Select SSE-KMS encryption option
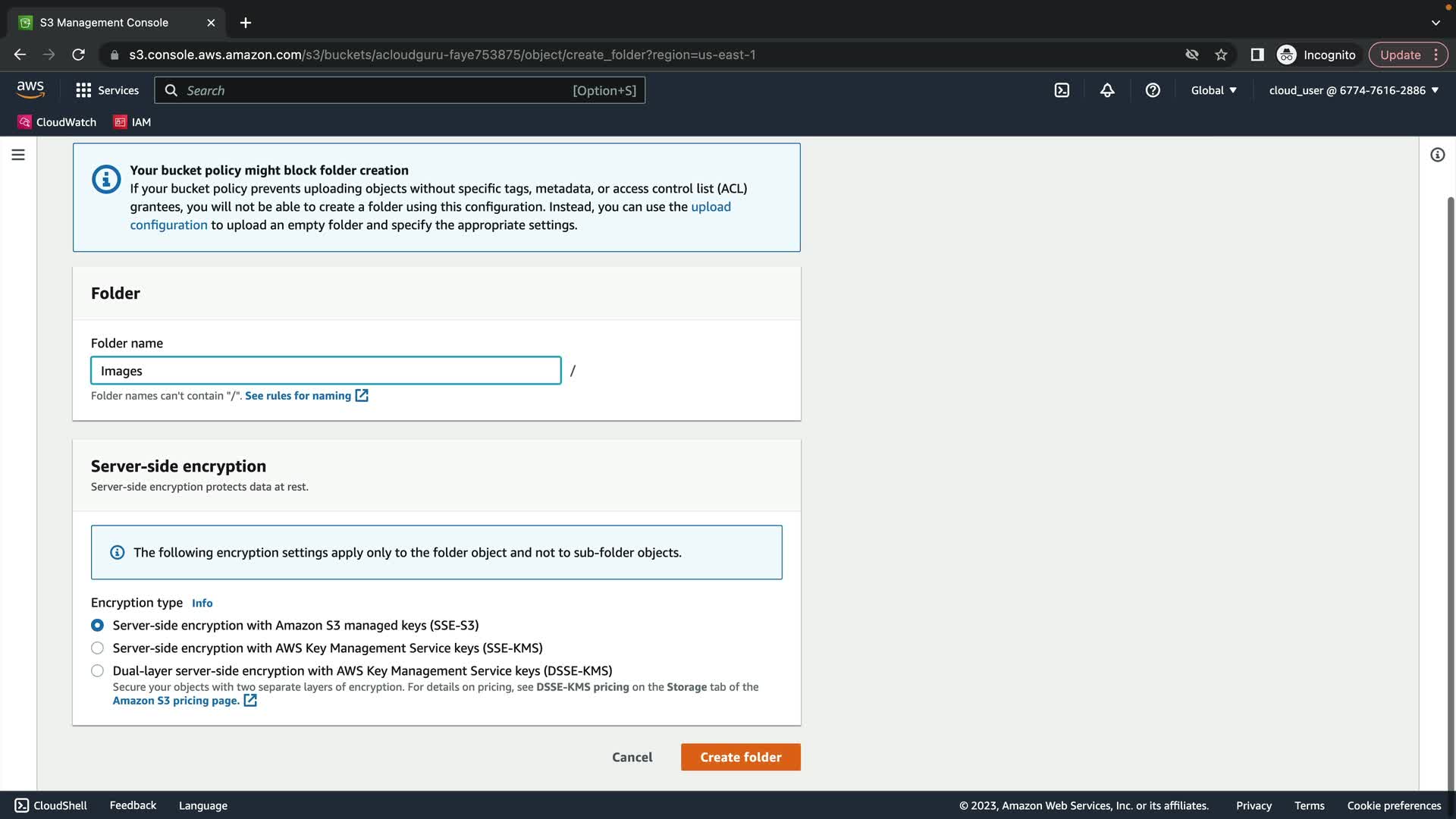This screenshot has width=1456, height=819. [x=97, y=648]
